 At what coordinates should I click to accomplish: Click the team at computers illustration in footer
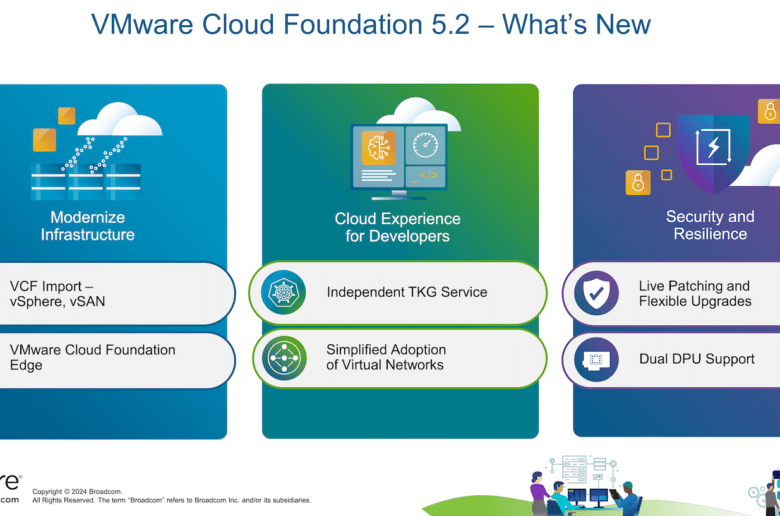point(585,485)
